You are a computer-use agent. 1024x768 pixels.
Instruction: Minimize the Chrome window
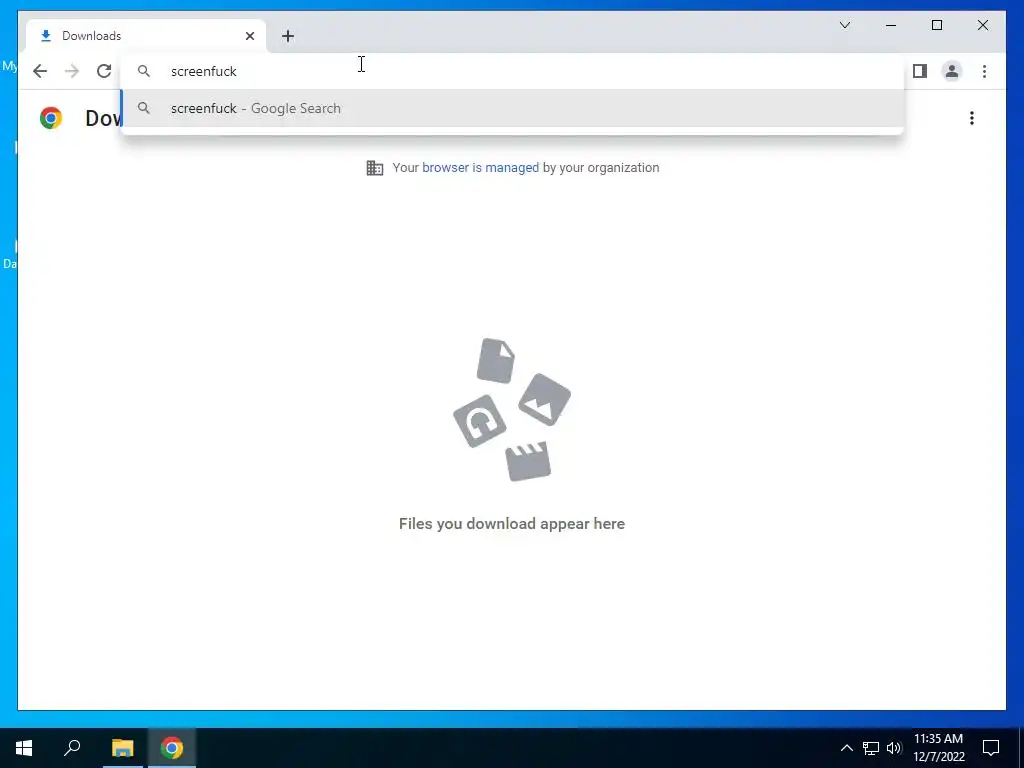(x=891, y=25)
